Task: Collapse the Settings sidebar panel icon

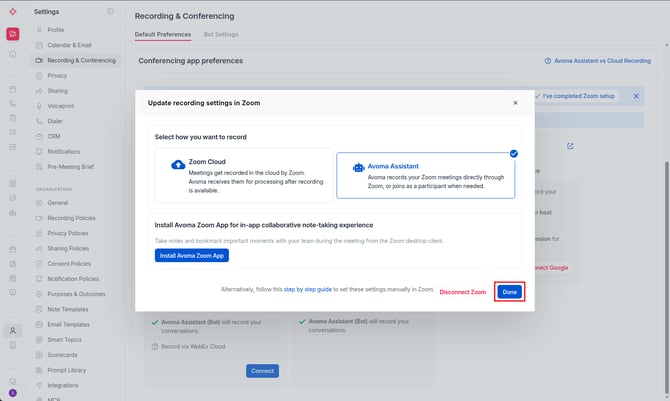Action: coord(110,12)
